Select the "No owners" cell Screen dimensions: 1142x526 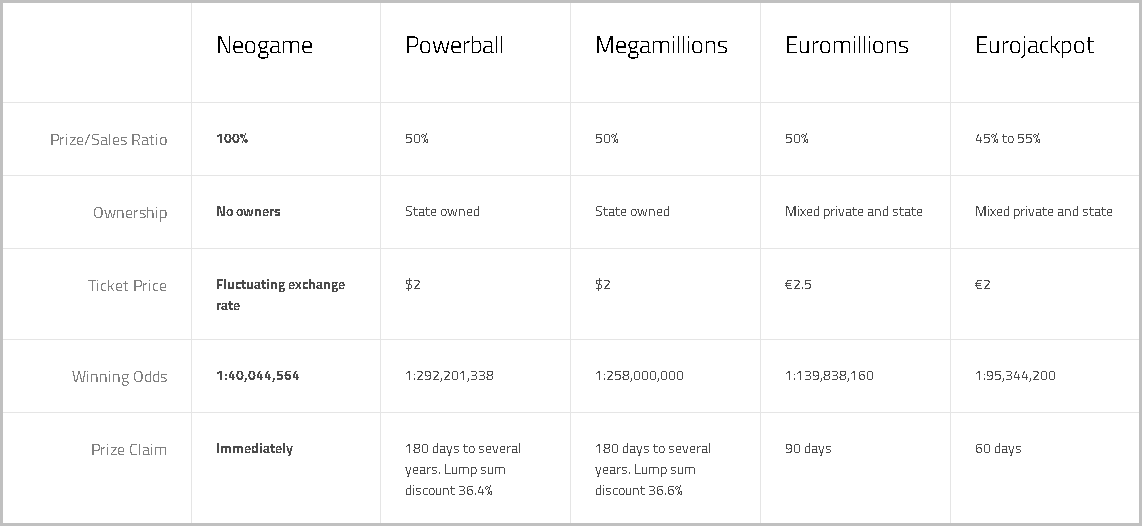click(248, 211)
